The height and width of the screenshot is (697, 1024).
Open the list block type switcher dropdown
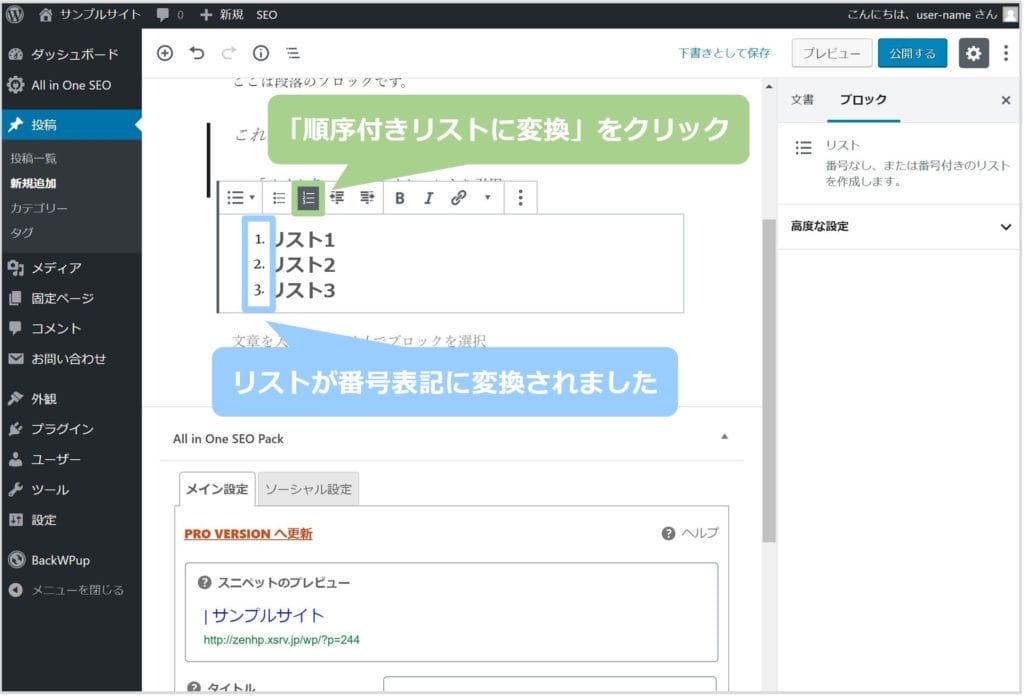tap(241, 198)
